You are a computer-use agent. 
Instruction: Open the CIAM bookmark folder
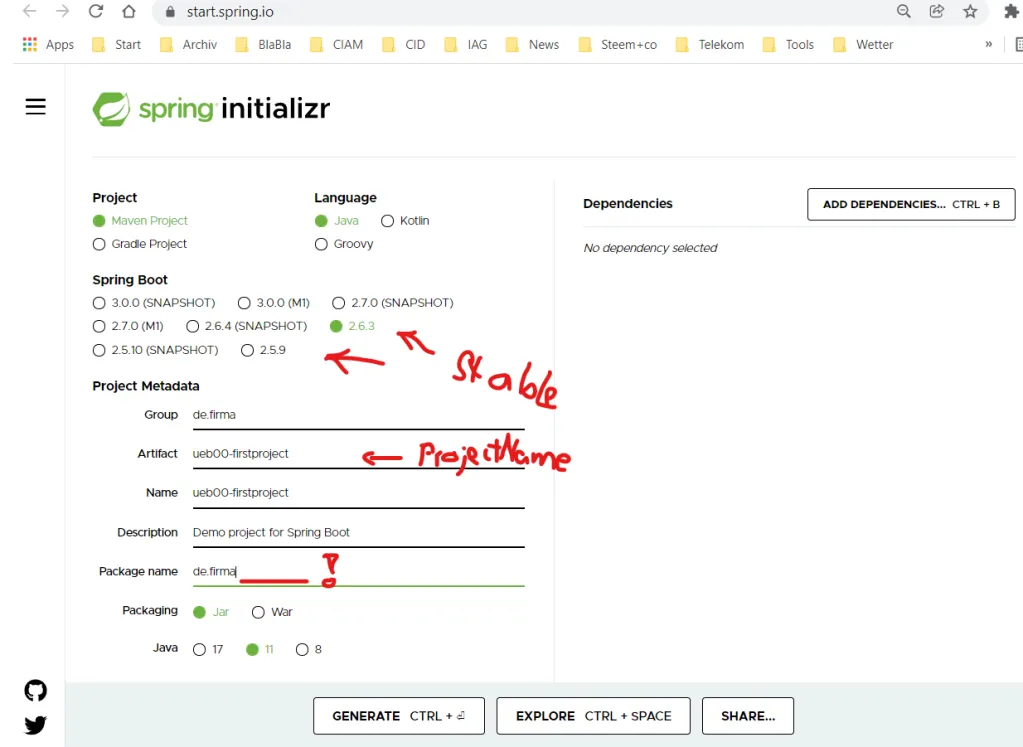[x=337, y=44]
